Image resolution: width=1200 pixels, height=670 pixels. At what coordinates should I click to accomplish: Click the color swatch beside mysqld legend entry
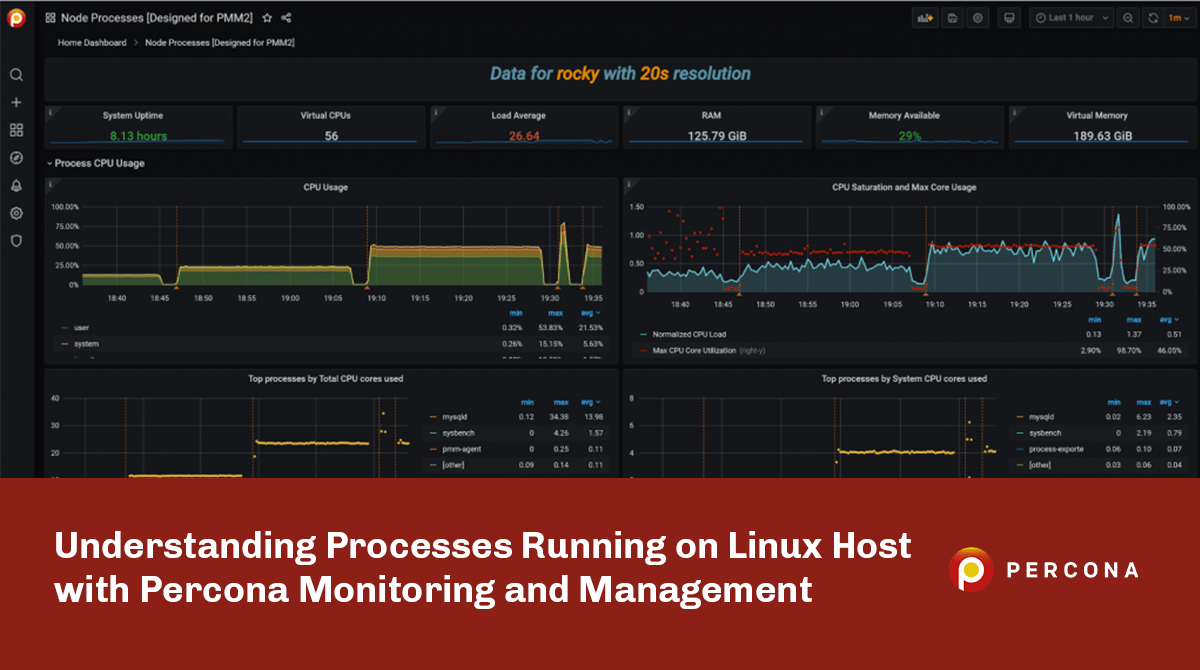point(431,416)
